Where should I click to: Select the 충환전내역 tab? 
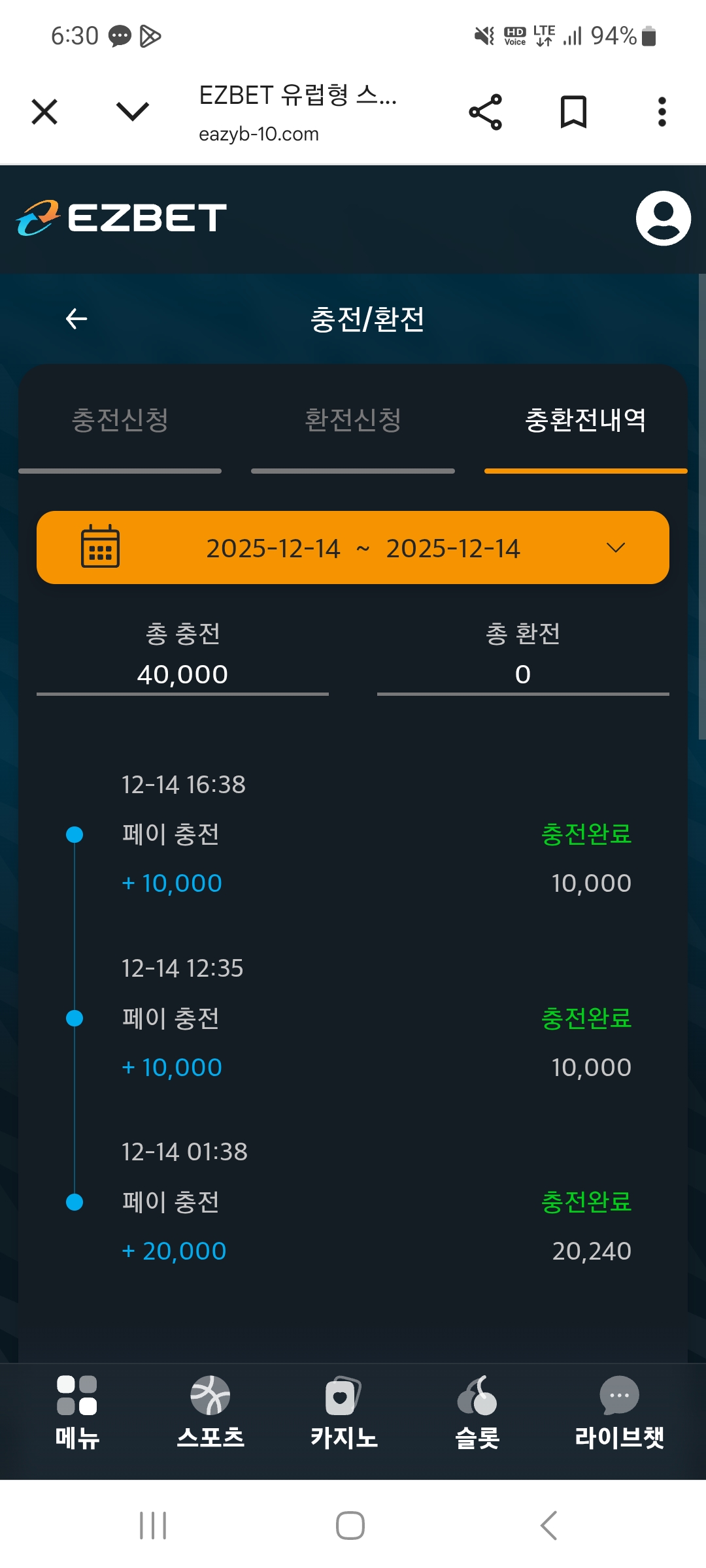click(586, 420)
